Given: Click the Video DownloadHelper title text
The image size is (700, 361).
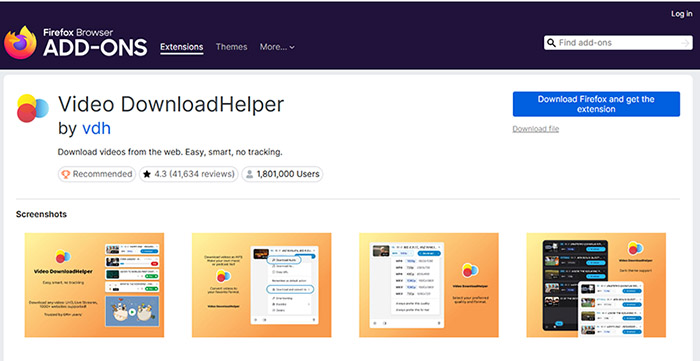Looking at the screenshot, I should (x=171, y=104).
